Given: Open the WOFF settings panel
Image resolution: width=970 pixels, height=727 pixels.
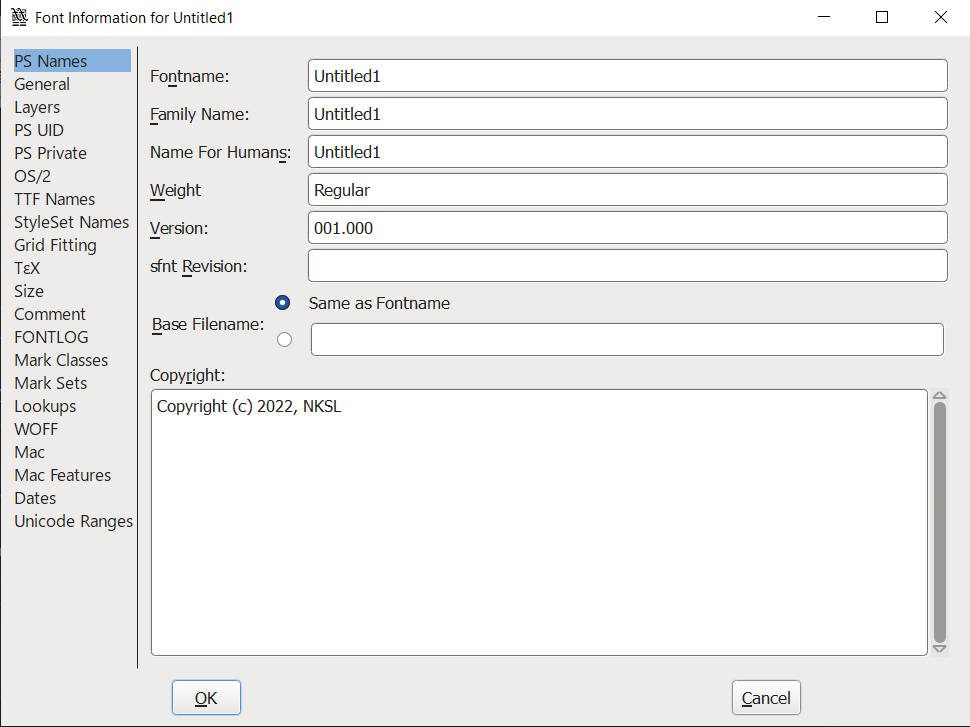Looking at the screenshot, I should coord(35,429).
